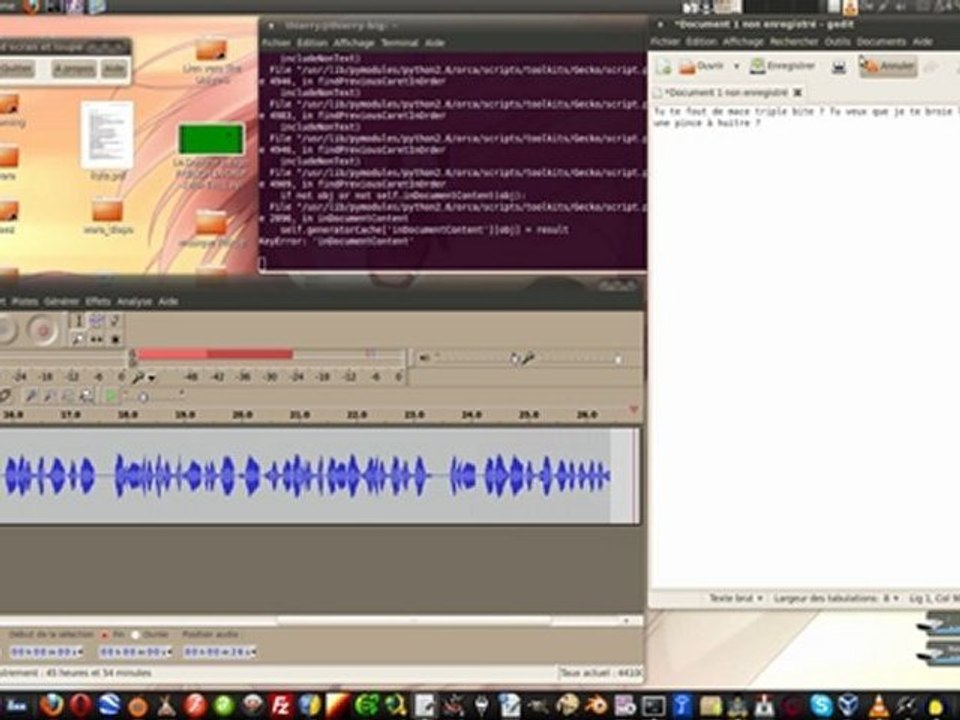Select the Audacity Multi-tool asterisk
The image size is (960, 720).
114,339
